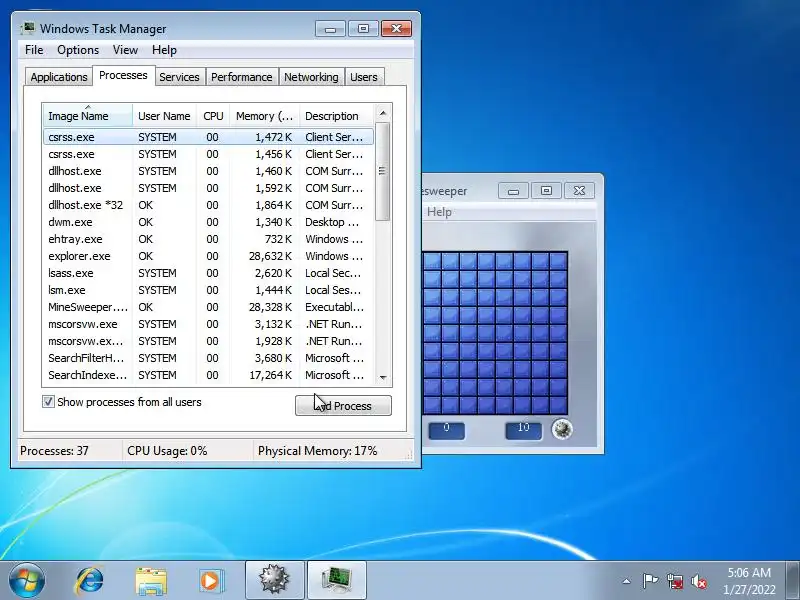This screenshot has height=600, width=800.
Task: Click the Show desktop button on taskbar
Action: pyautogui.click(x=793, y=580)
